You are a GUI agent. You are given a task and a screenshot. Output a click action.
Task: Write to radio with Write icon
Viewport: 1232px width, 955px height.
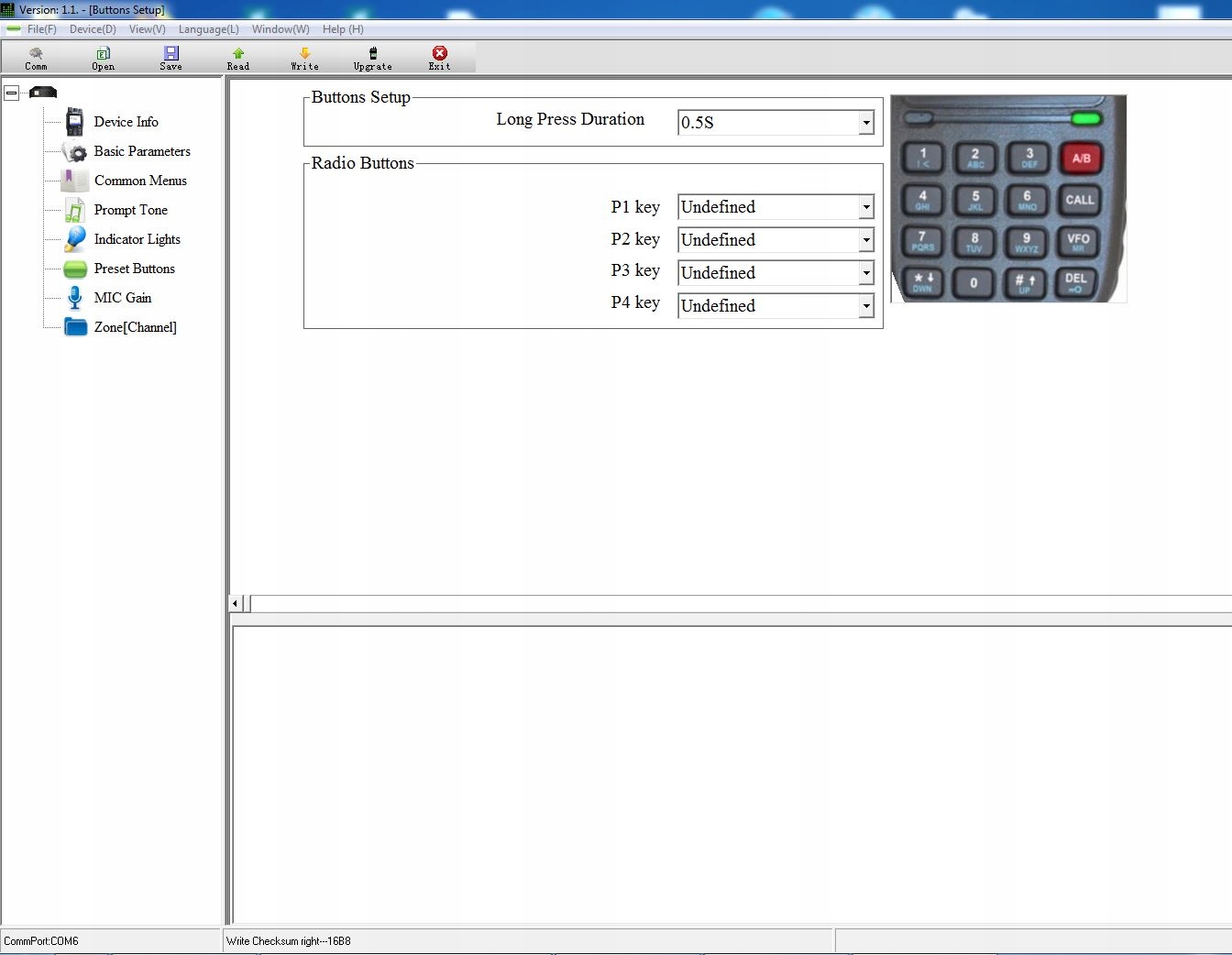[x=305, y=59]
